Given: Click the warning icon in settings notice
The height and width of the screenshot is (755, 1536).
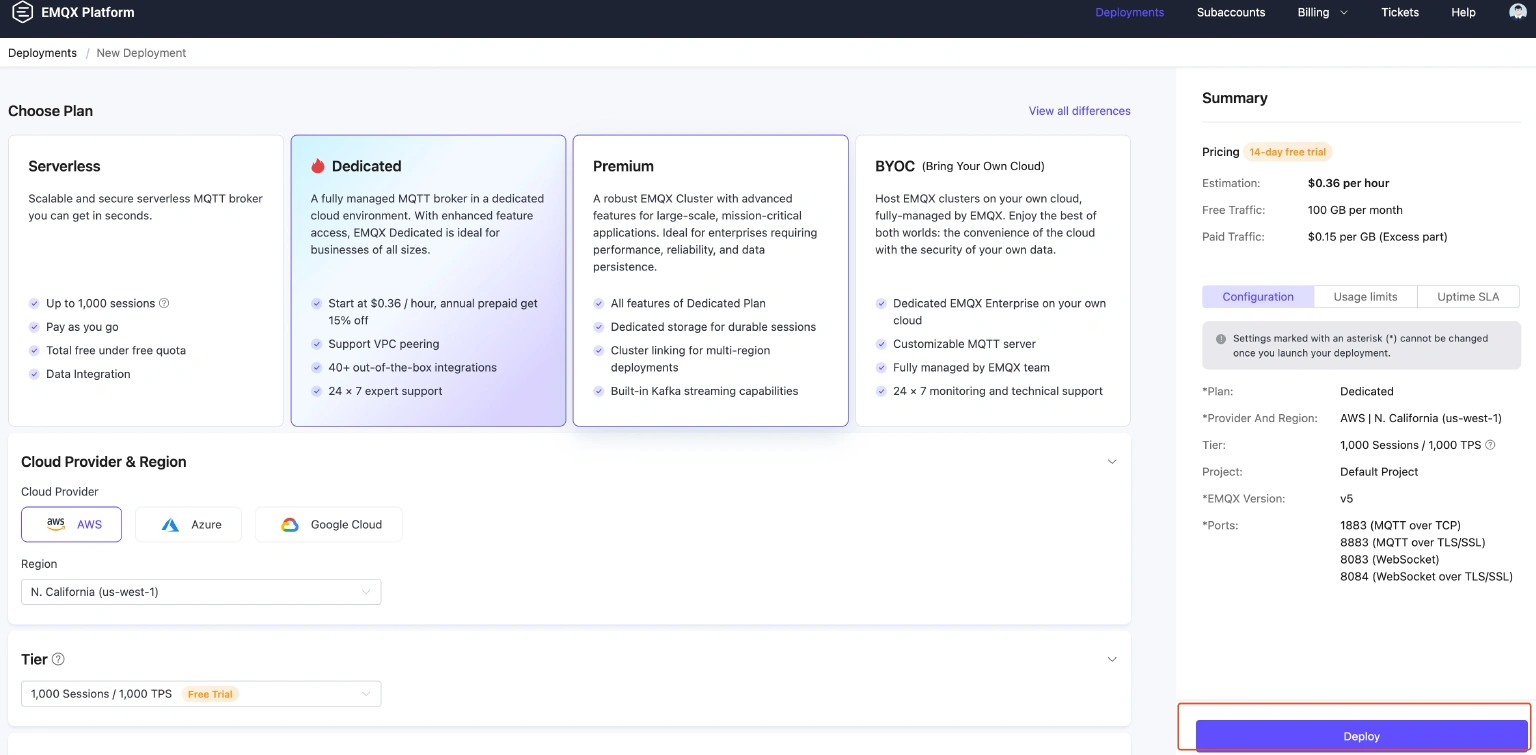Looking at the screenshot, I should [x=1220, y=339].
